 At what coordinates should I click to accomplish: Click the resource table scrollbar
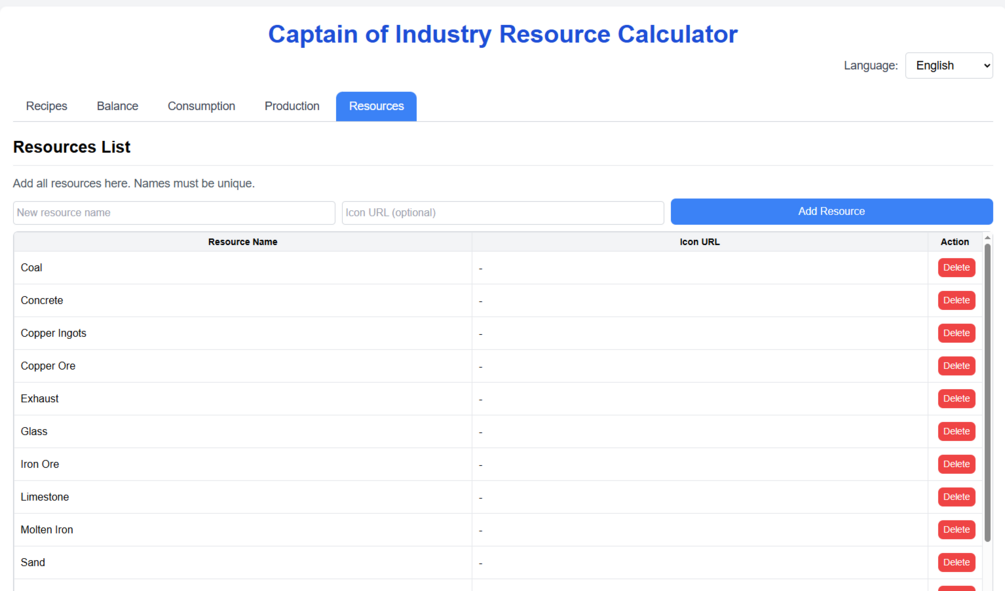pyautogui.click(x=987, y=390)
